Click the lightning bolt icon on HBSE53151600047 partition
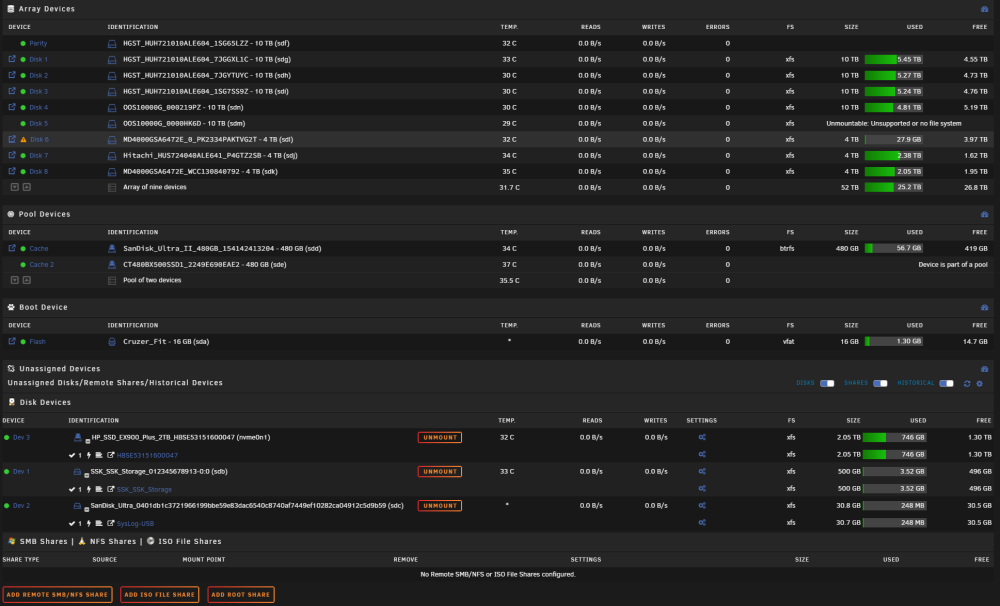1000x606 pixels. click(x=89, y=455)
